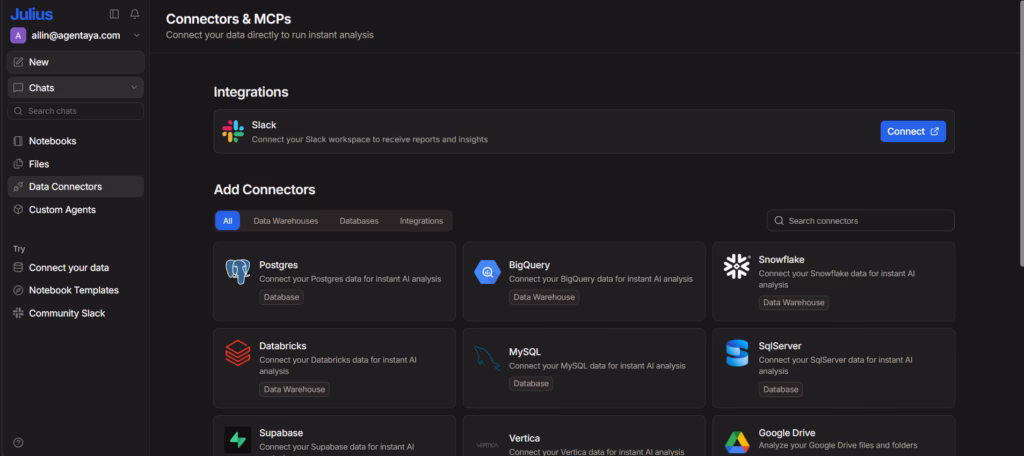Click Connect button for Slack
The width and height of the screenshot is (1024, 456).
click(x=913, y=131)
